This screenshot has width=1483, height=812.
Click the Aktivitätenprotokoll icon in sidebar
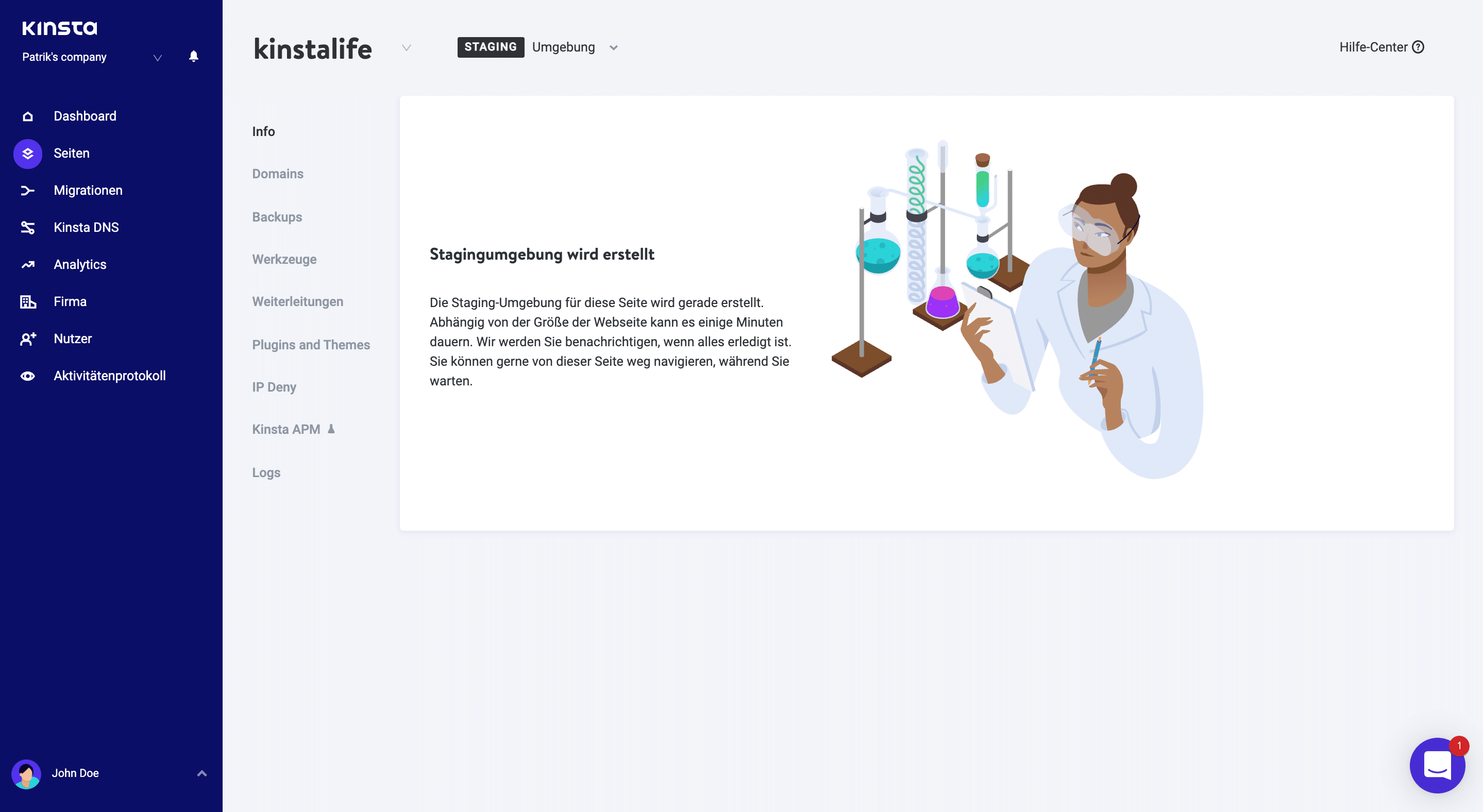pos(27,375)
